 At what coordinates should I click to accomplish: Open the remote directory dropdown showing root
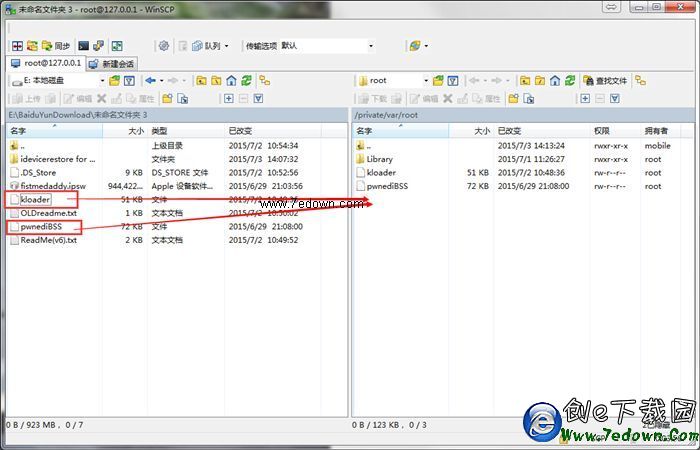394,81
